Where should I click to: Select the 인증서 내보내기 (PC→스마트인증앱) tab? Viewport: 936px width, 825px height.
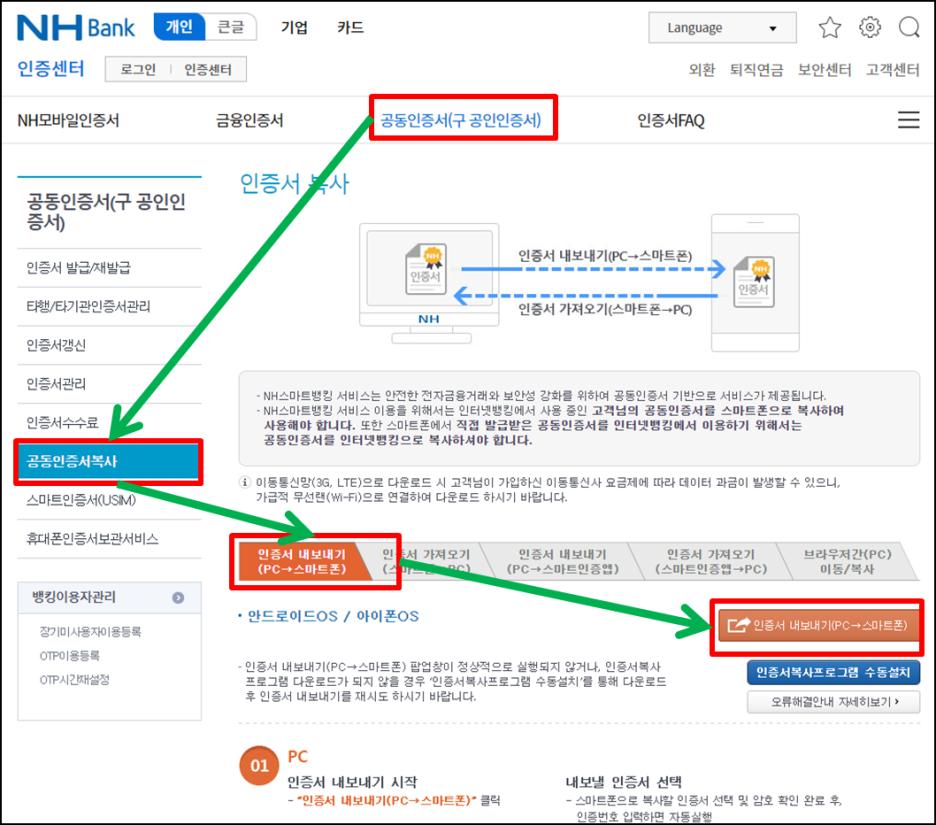[562, 562]
